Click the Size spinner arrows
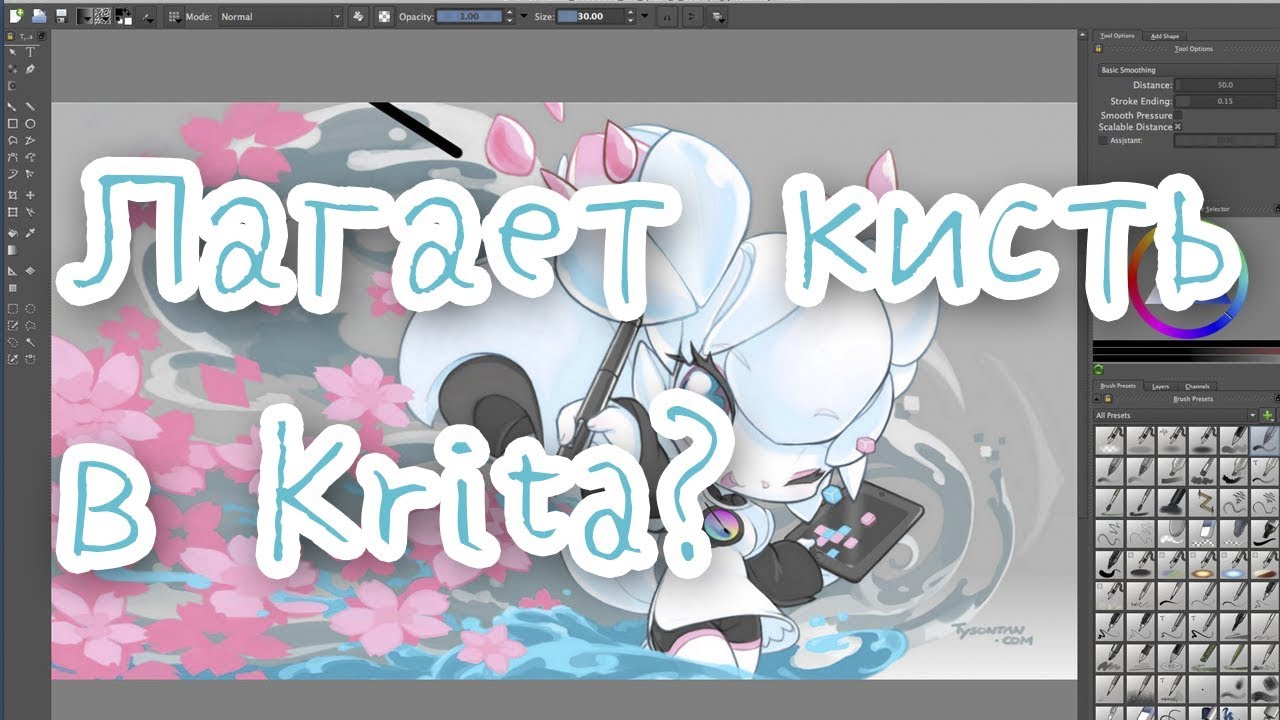The width and height of the screenshot is (1280, 720). pyautogui.click(x=630, y=17)
